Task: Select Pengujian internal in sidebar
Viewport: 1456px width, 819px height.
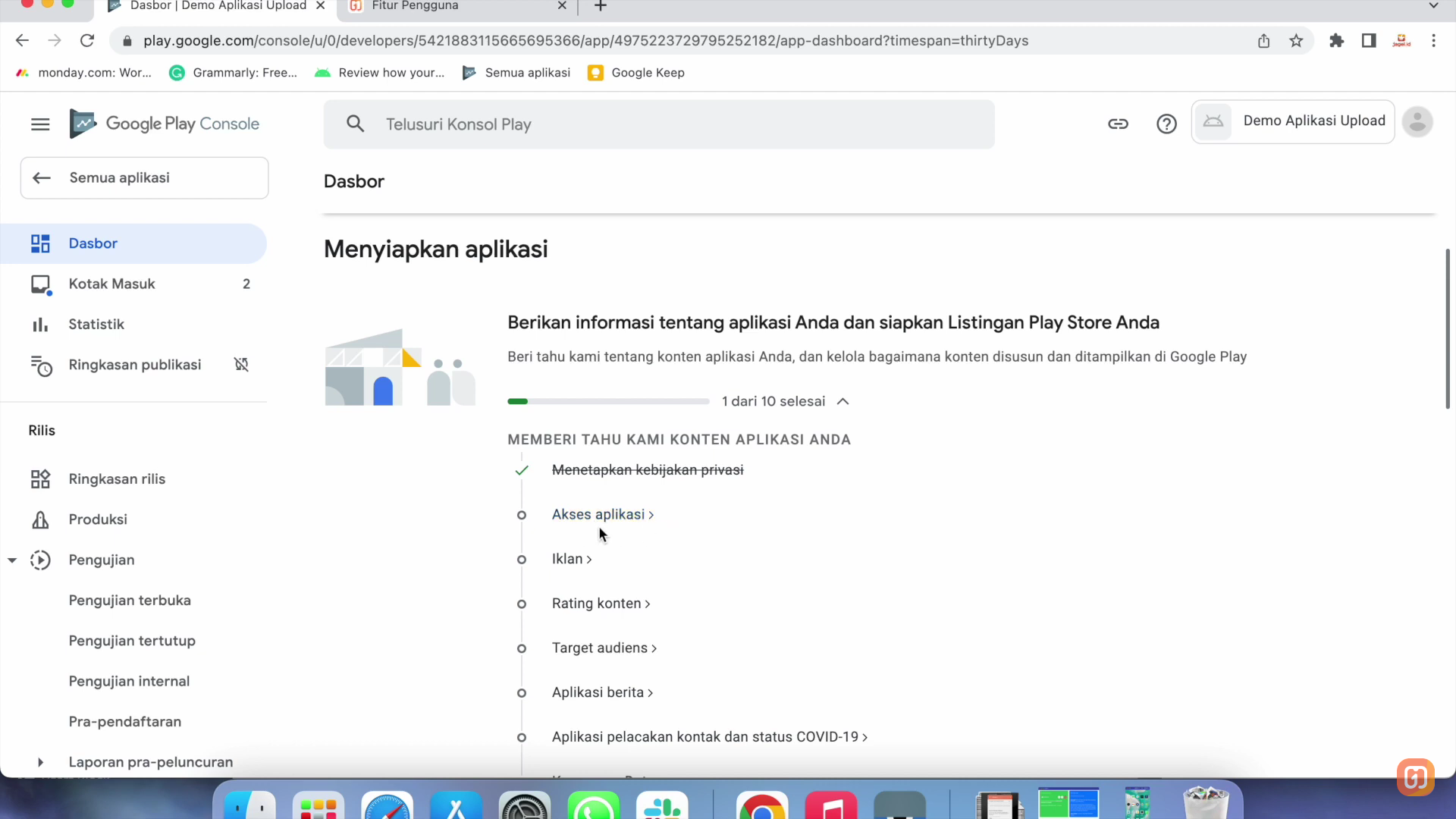Action: pos(129,681)
